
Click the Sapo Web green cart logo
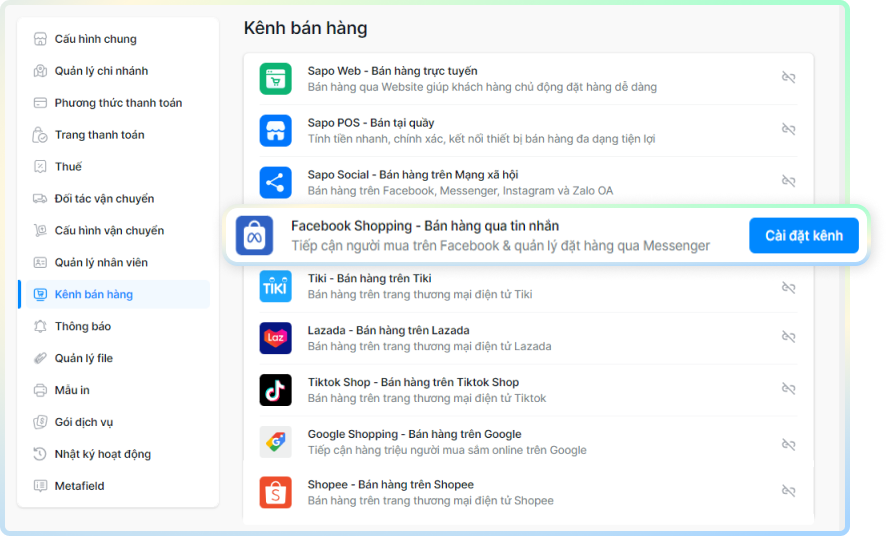(276, 79)
